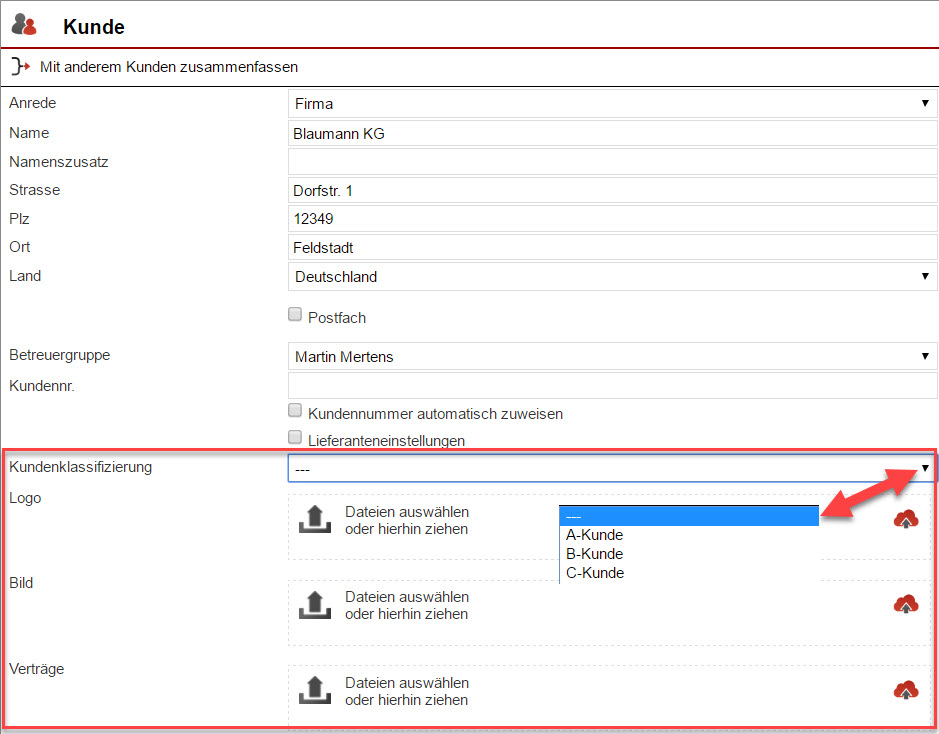
Task: Click the Kunde people icon in header
Action: [25, 25]
